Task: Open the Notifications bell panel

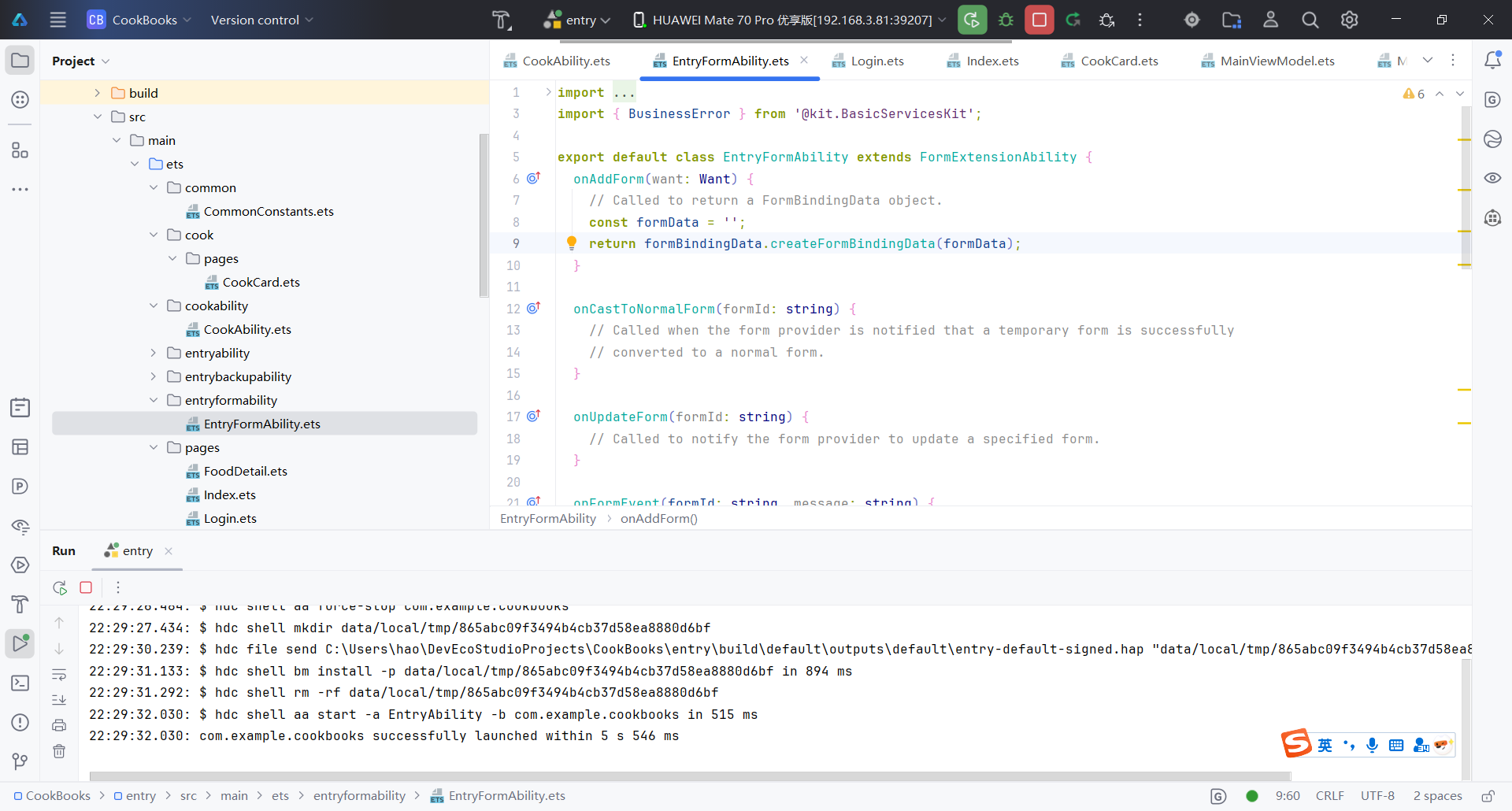Action: point(1492,61)
